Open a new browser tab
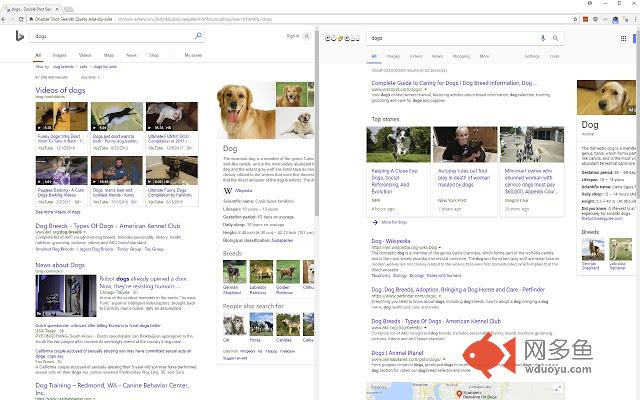Image resolution: width=640 pixels, height=400 pixels. tap(69, 9)
